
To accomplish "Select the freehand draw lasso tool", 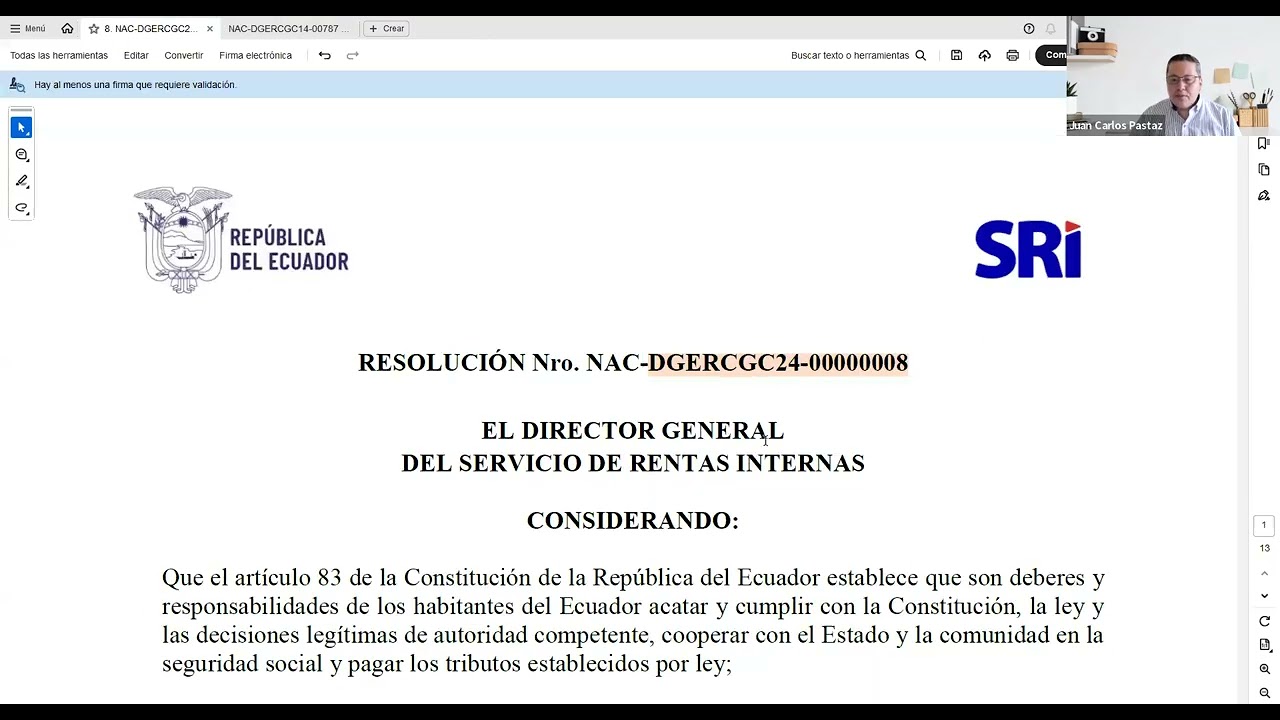I will click(x=21, y=209).
